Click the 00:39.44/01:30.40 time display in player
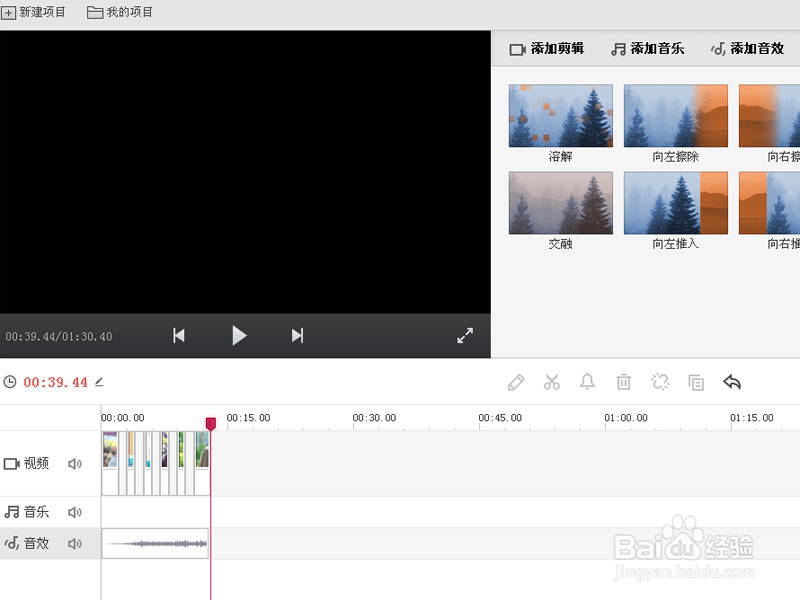Screen dimensions: 800x600 (59, 337)
